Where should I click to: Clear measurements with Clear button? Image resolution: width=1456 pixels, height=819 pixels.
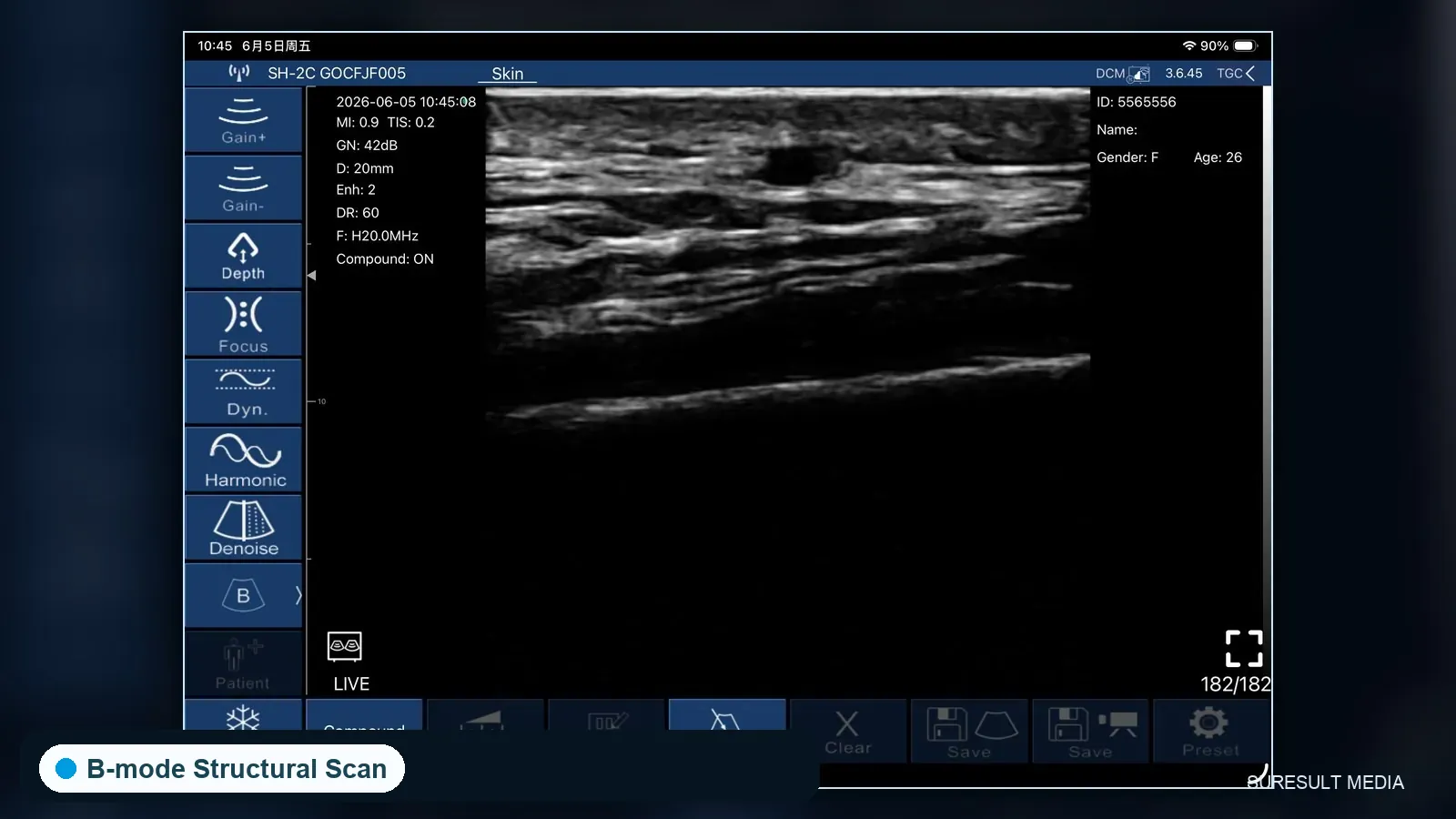click(x=848, y=732)
